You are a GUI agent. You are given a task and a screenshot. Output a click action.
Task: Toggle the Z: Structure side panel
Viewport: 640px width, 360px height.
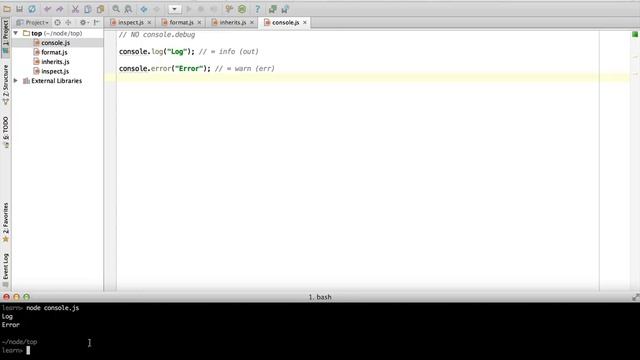pyautogui.click(x=5, y=84)
